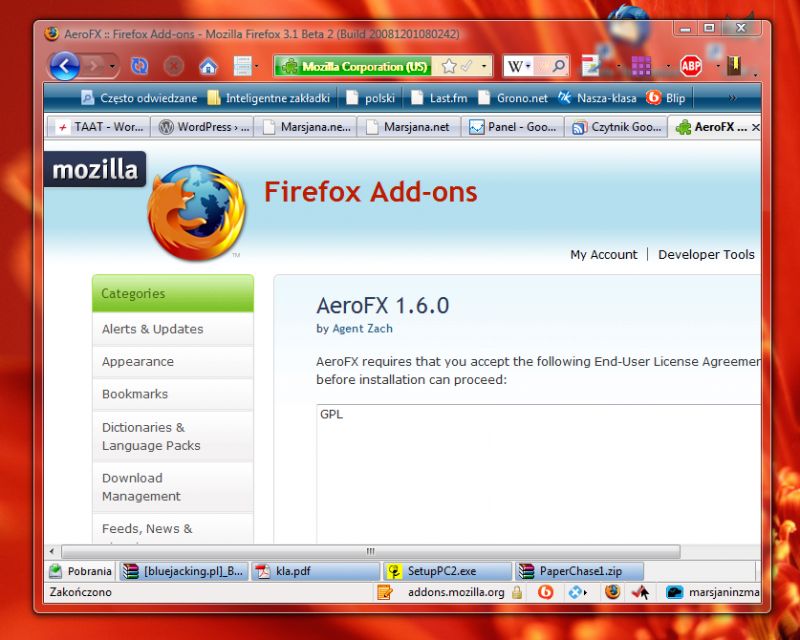Open the address bar history dropdown
The image size is (800, 640).
coord(484,66)
